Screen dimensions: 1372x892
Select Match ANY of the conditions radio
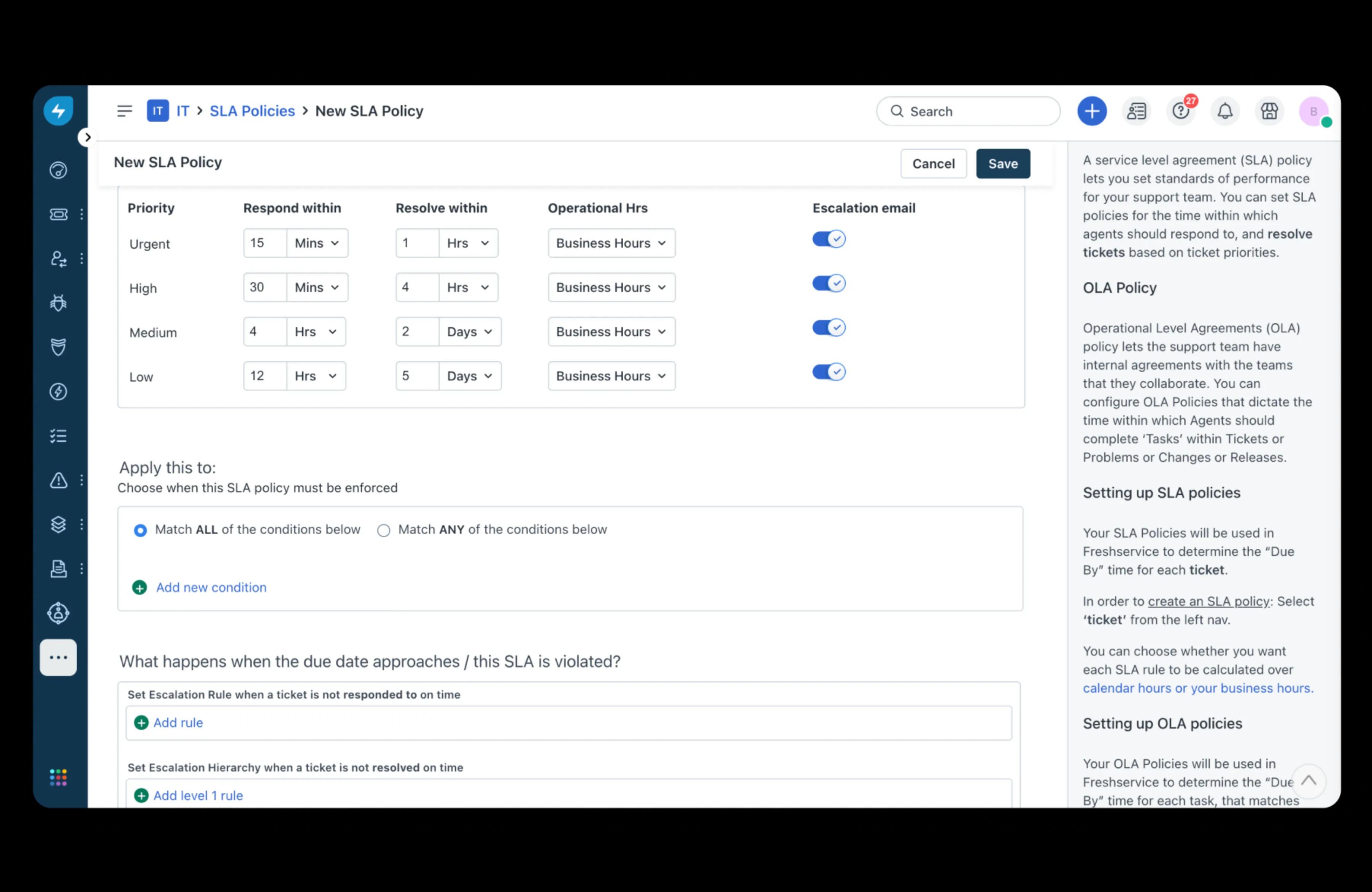click(383, 530)
